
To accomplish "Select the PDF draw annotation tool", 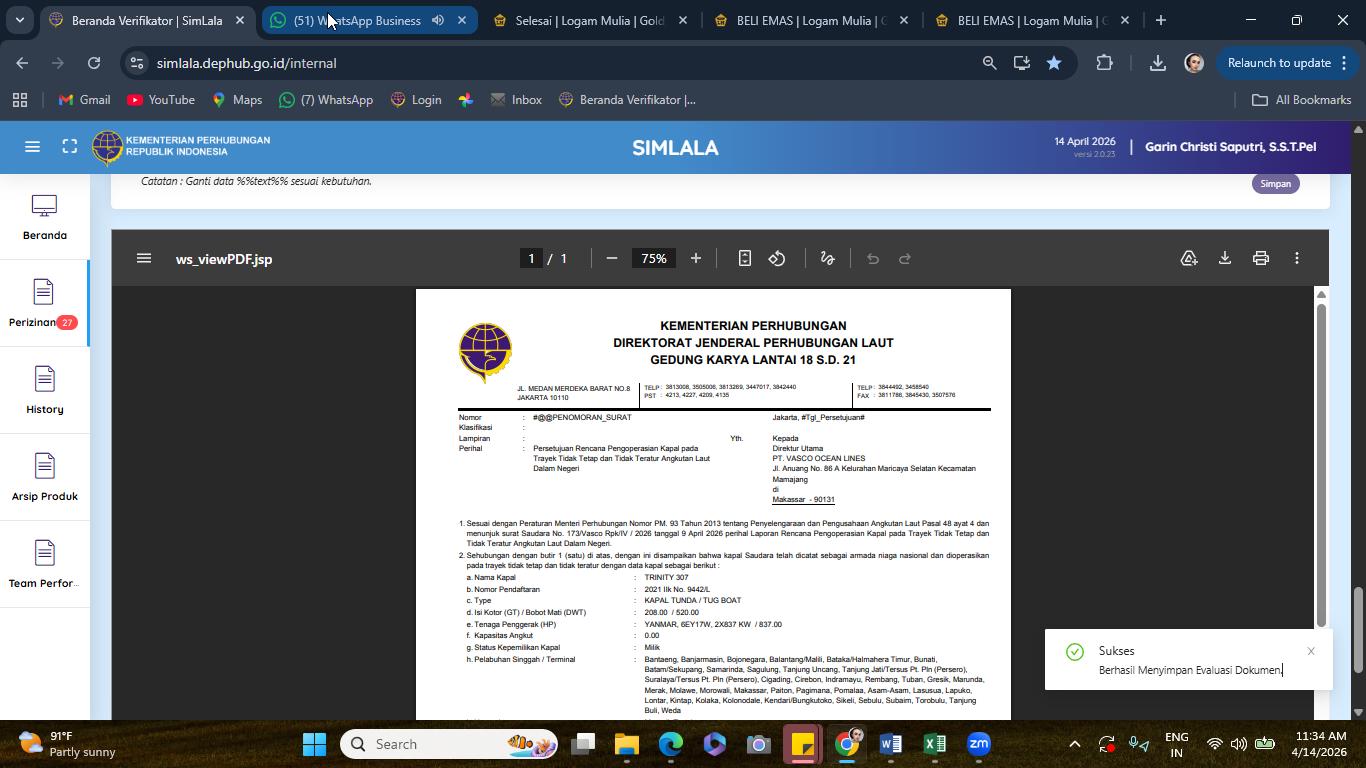I will [x=827, y=258].
